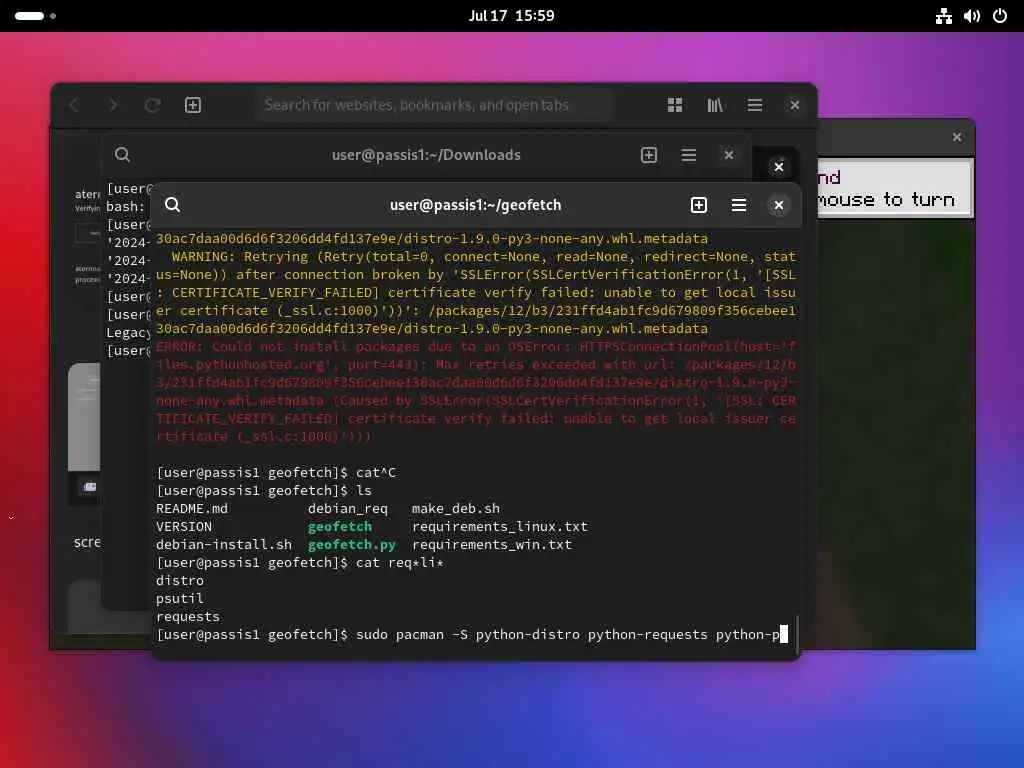Click README.md in the listing
Image resolution: width=1024 pixels, height=768 pixels.
(x=192, y=509)
